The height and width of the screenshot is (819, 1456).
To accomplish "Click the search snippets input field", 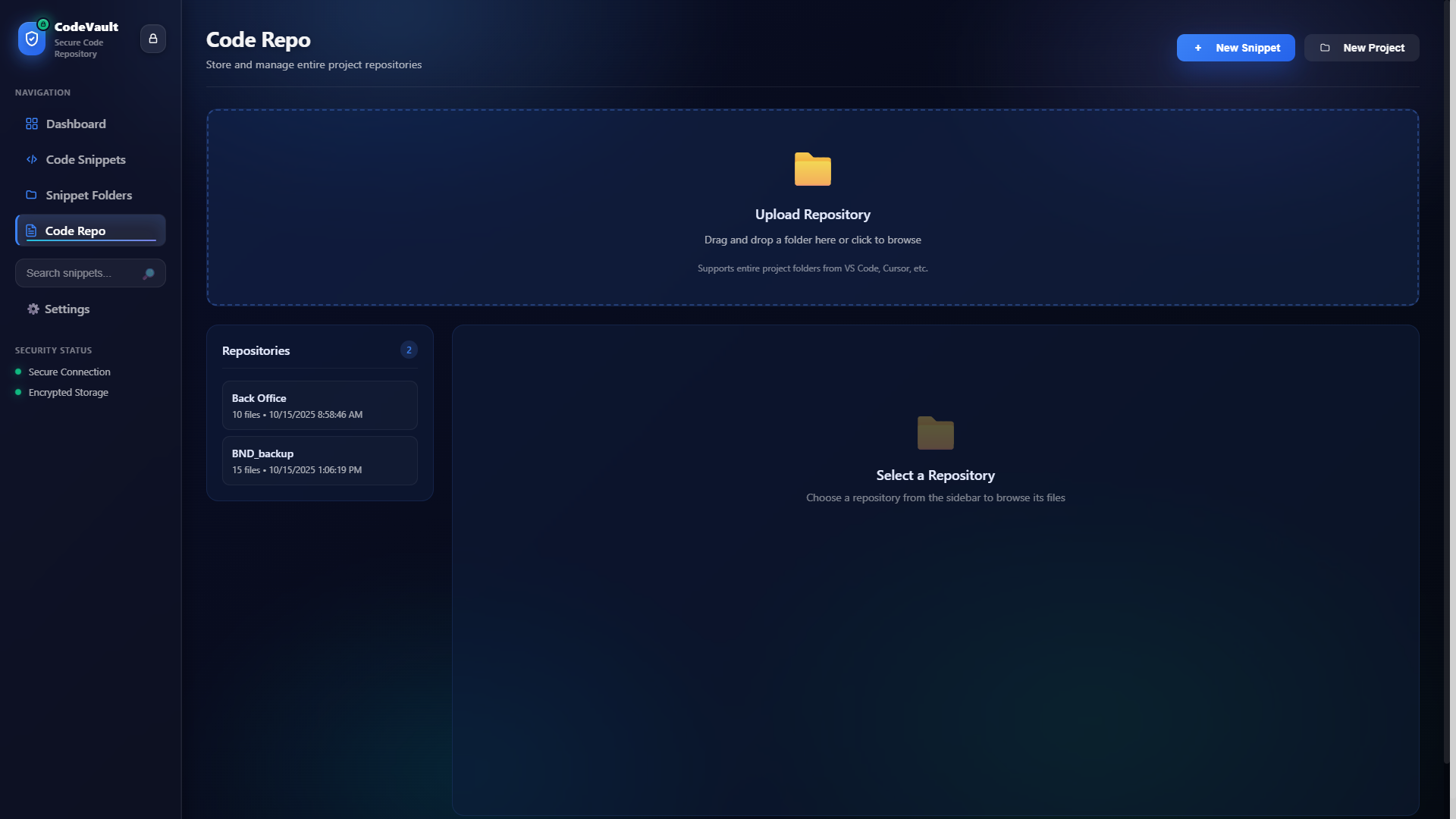I will coord(83,273).
